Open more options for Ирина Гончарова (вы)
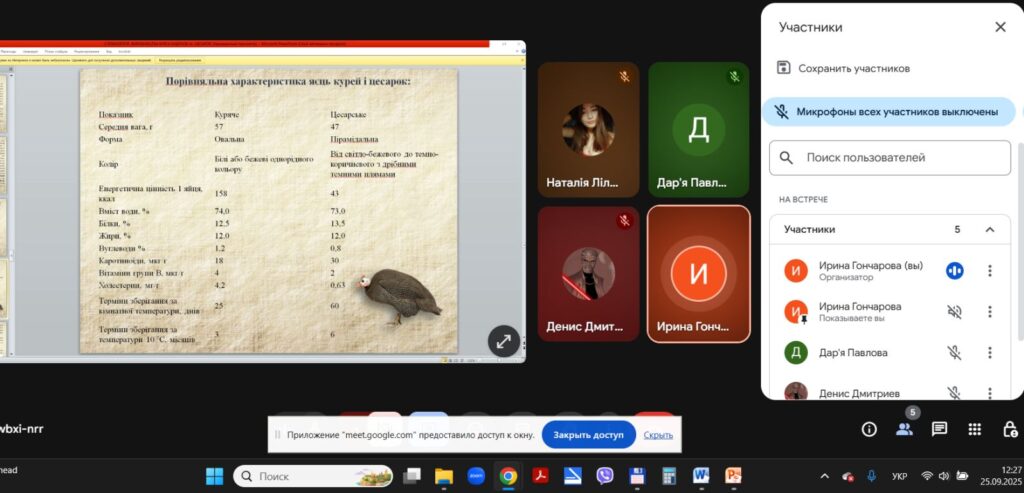1024x493 pixels. [989, 271]
